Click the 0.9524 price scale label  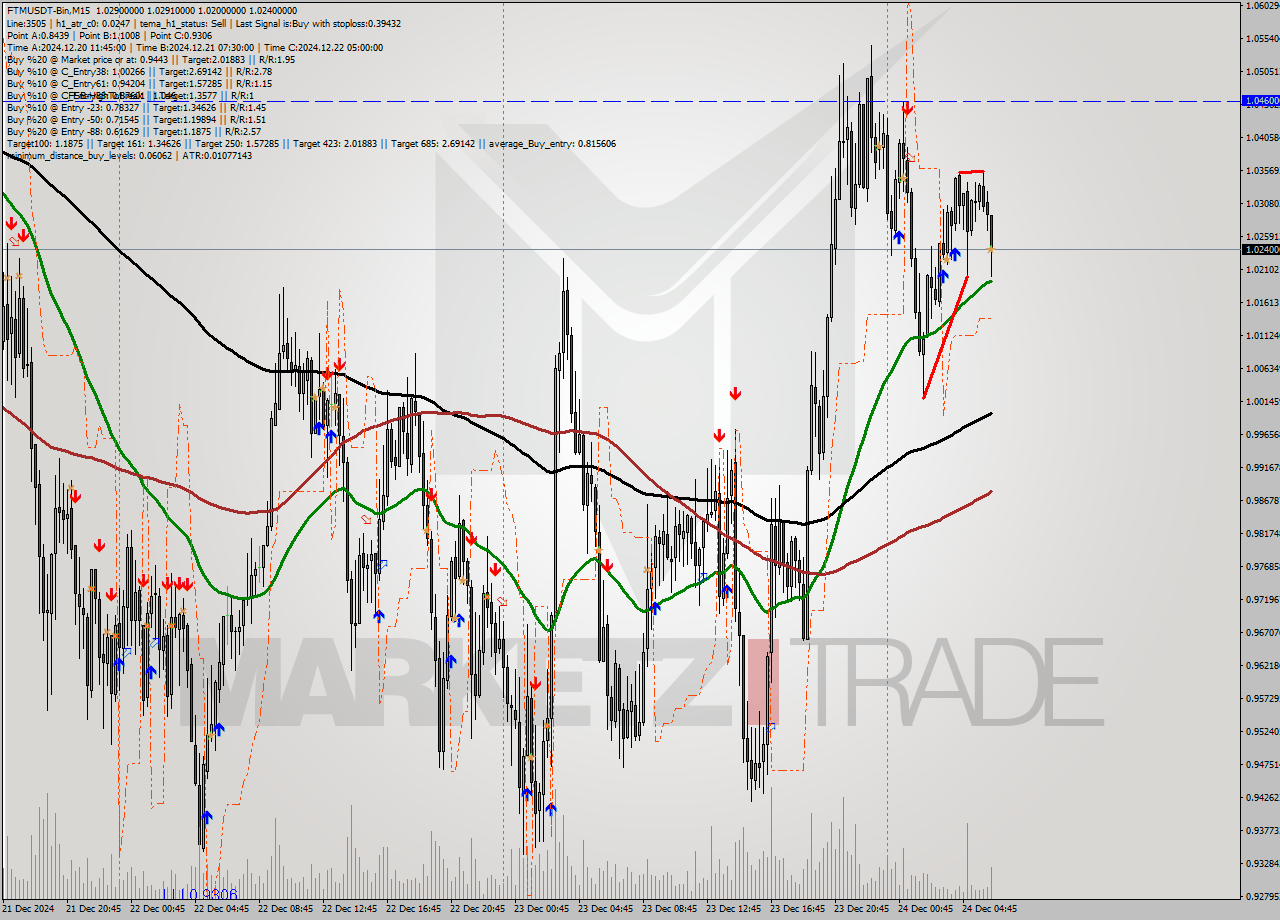pyautogui.click(x=1262, y=731)
